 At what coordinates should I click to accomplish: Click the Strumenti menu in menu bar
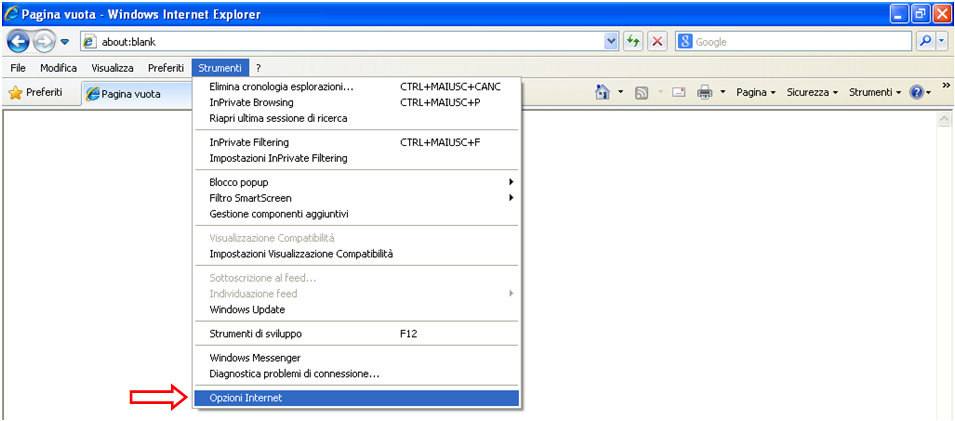tap(220, 68)
